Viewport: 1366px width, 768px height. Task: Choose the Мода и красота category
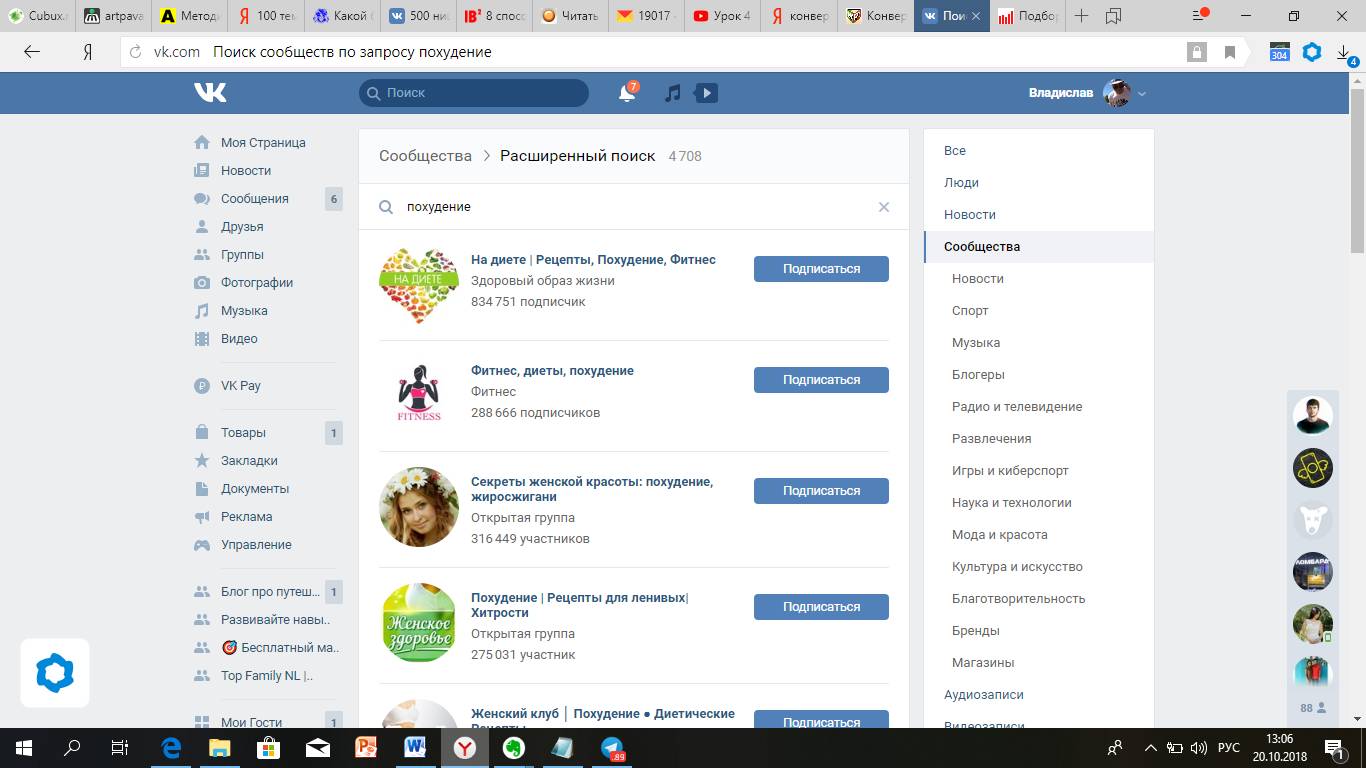(x=999, y=535)
